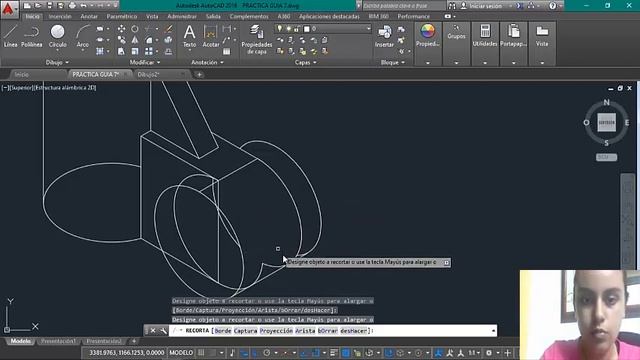
Task: Toggle transparency display in status bar
Action: [346, 353]
